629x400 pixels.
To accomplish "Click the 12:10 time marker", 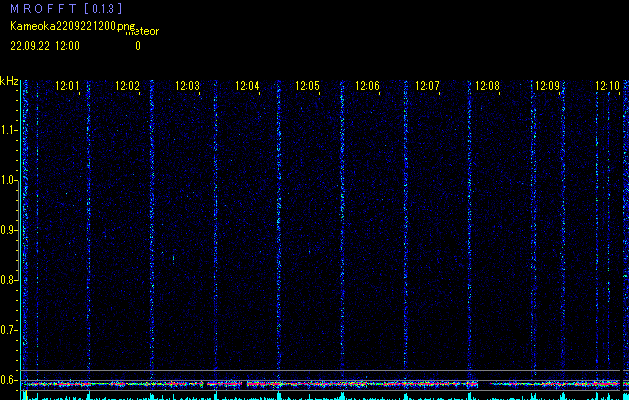I will [607, 86].
